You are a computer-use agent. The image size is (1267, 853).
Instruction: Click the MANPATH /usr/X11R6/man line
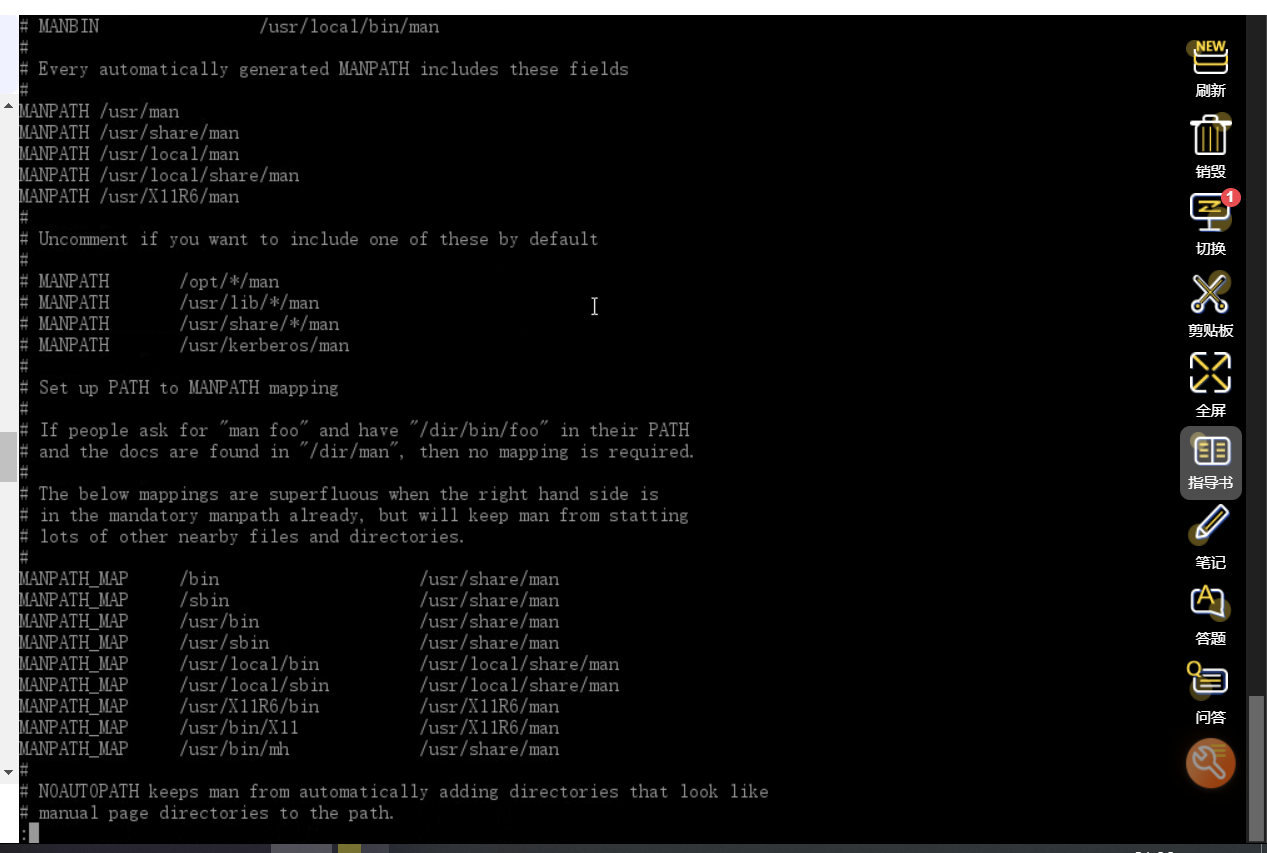click(129, 196)
